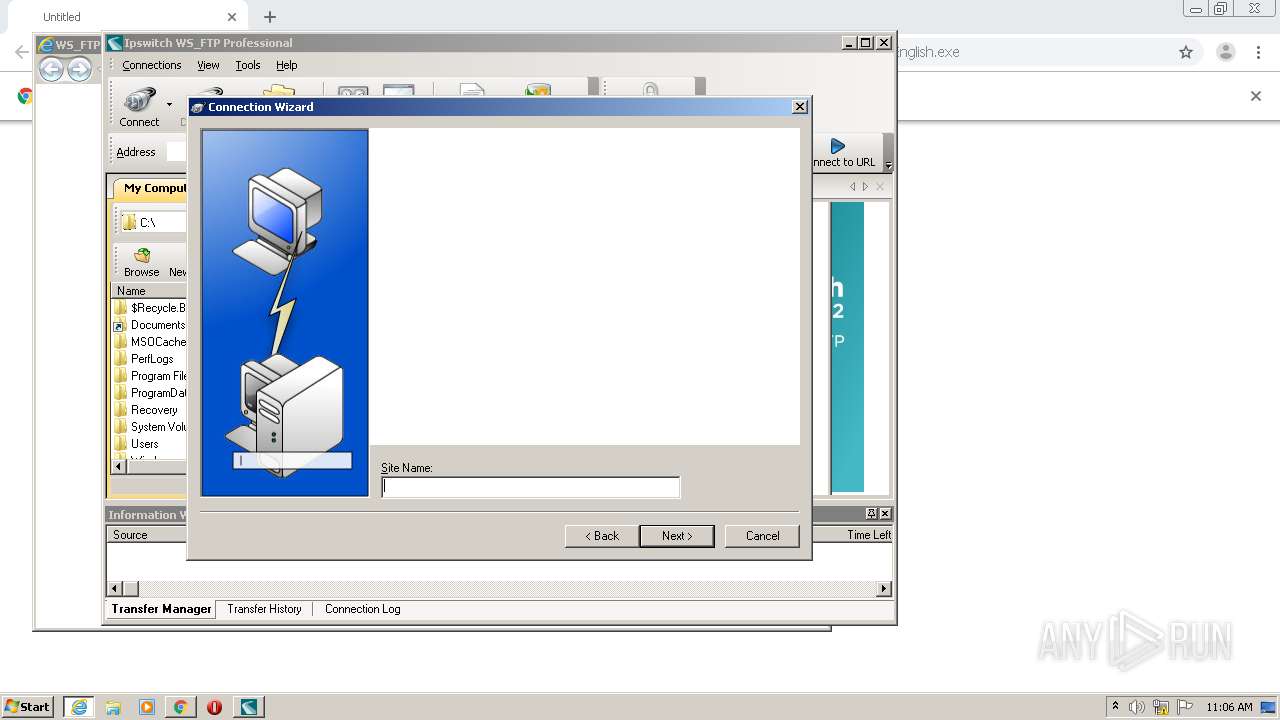The image size is (1280, 720).
Task: Close the Information Window panel
Action: (884, 513)
